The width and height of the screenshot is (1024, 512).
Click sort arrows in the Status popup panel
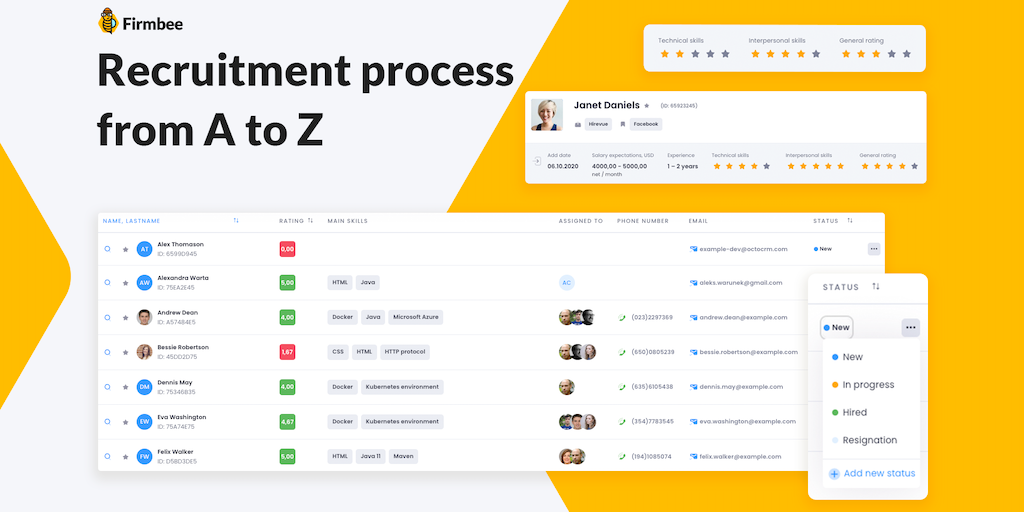click(876, 287)
